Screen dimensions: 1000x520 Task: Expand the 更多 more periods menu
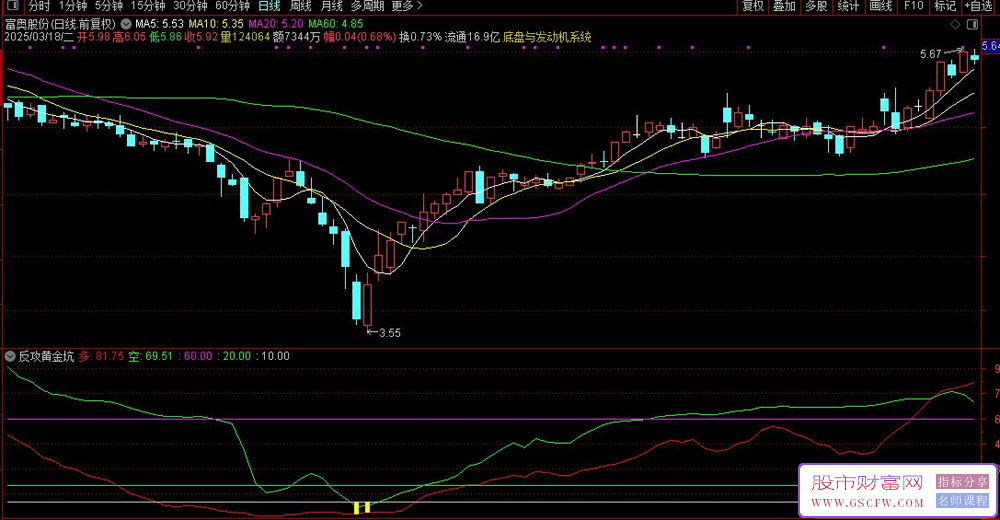coord(407,6)
